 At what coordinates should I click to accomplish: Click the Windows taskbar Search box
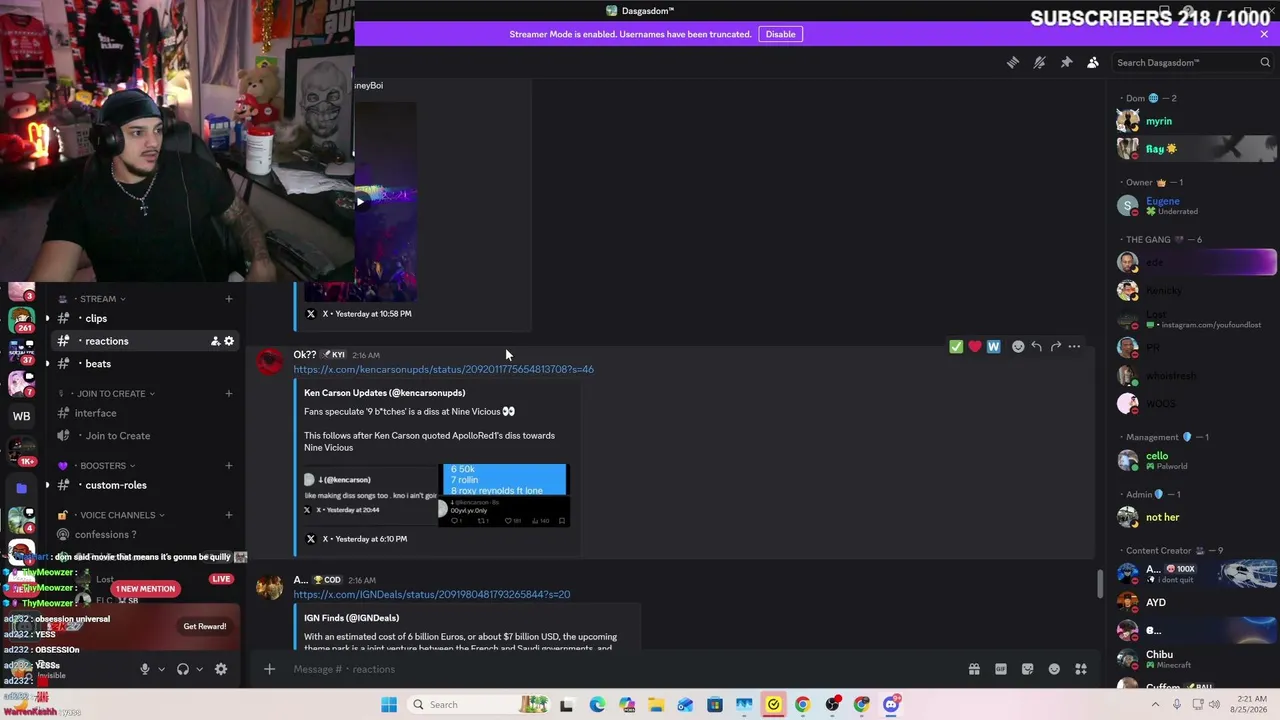pos(480,704)
